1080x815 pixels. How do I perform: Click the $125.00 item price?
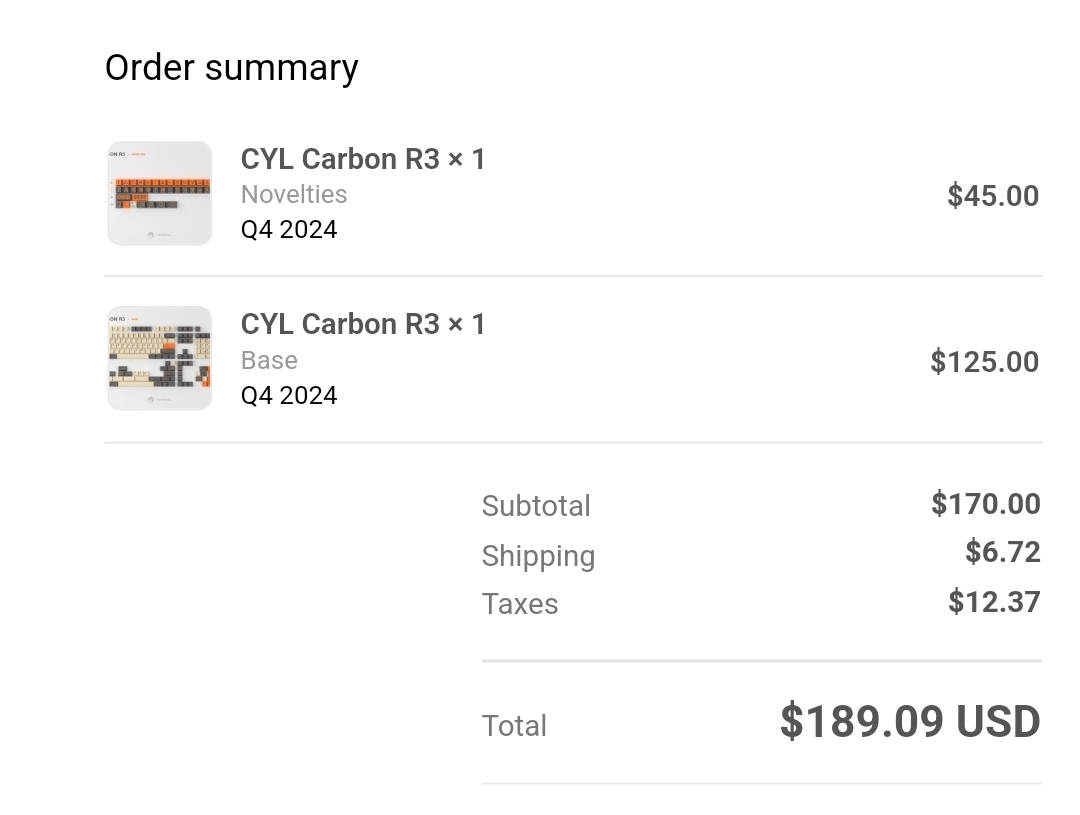coord(984,362)
